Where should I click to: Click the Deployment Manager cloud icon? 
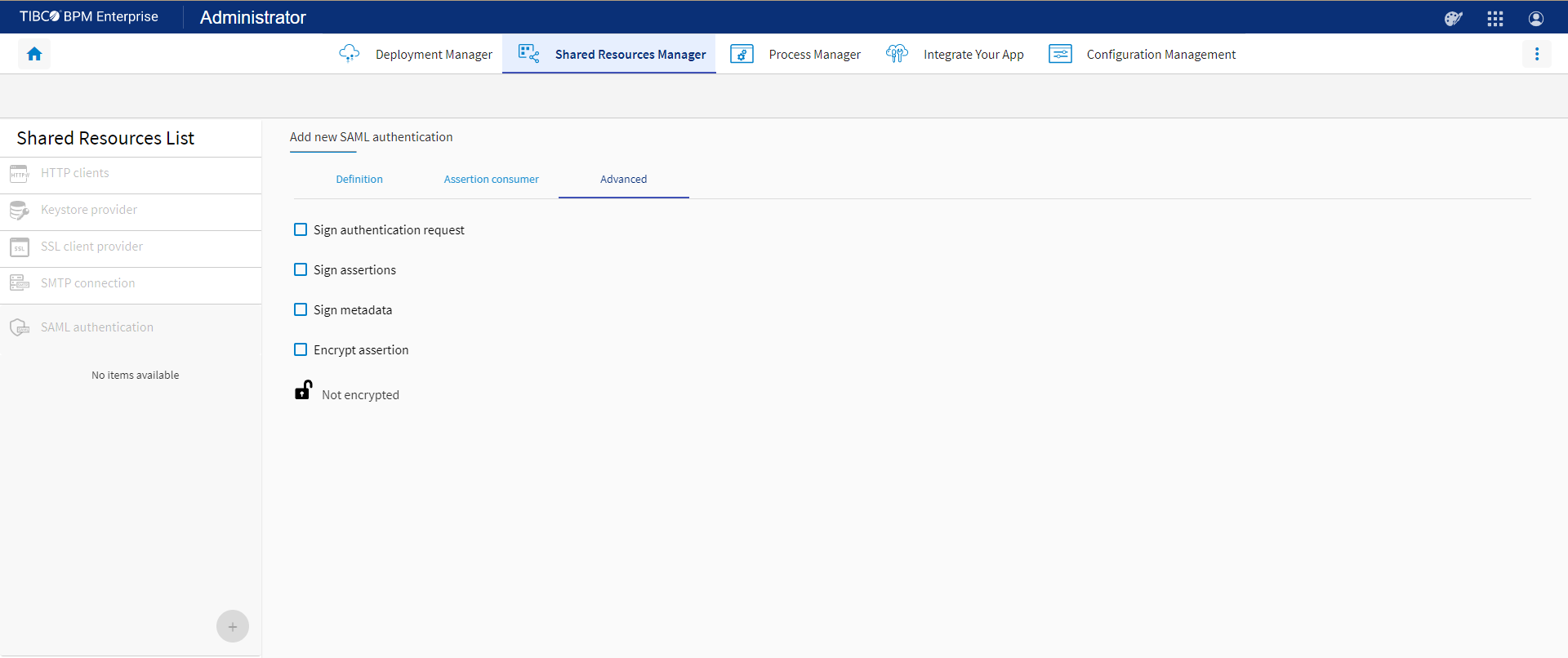coord(350,54)
